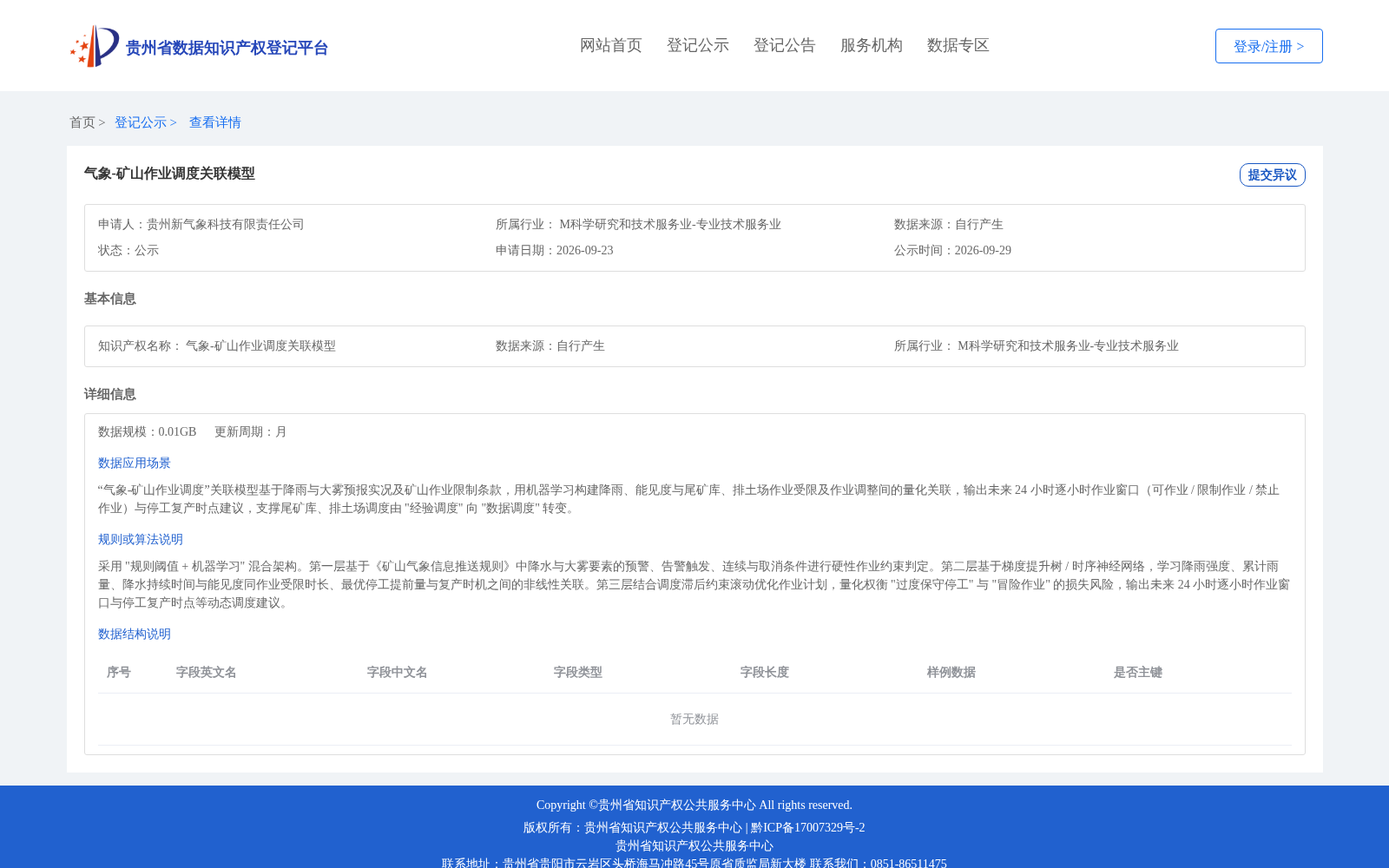Click the 样例数据 column header
Viewport: 1389px width, 868px height.
(x=951, y=672)
